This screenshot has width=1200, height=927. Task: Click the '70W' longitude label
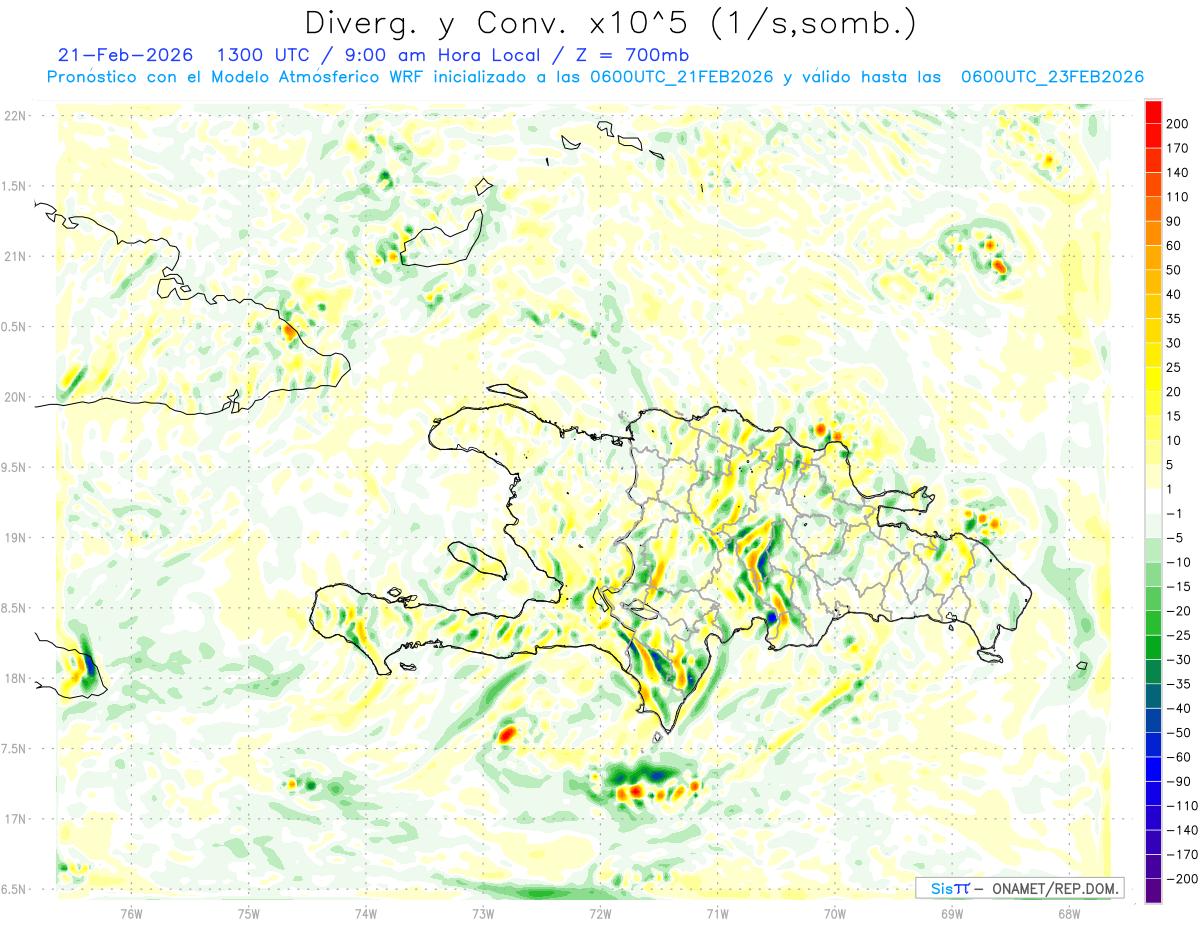coord(835,913)
